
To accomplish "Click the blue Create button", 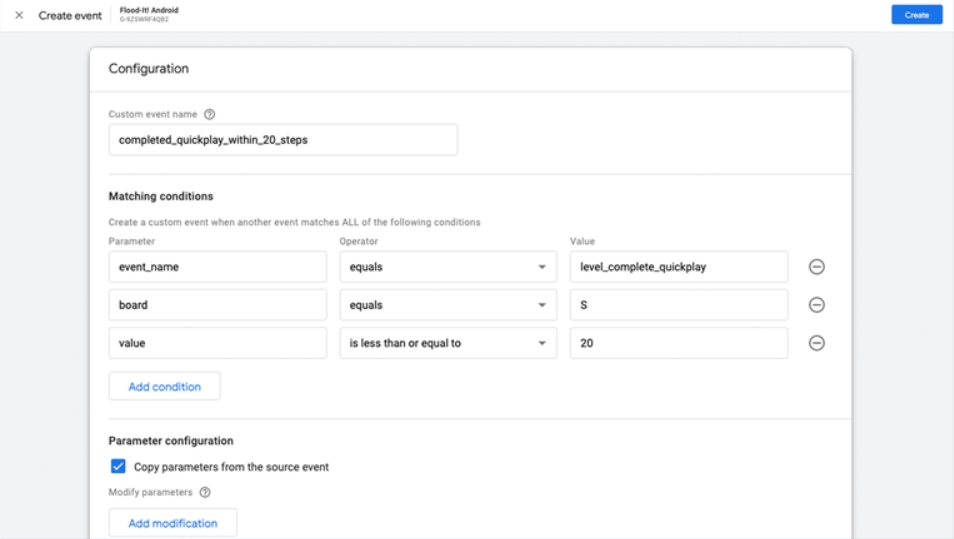I will (916, 15).
